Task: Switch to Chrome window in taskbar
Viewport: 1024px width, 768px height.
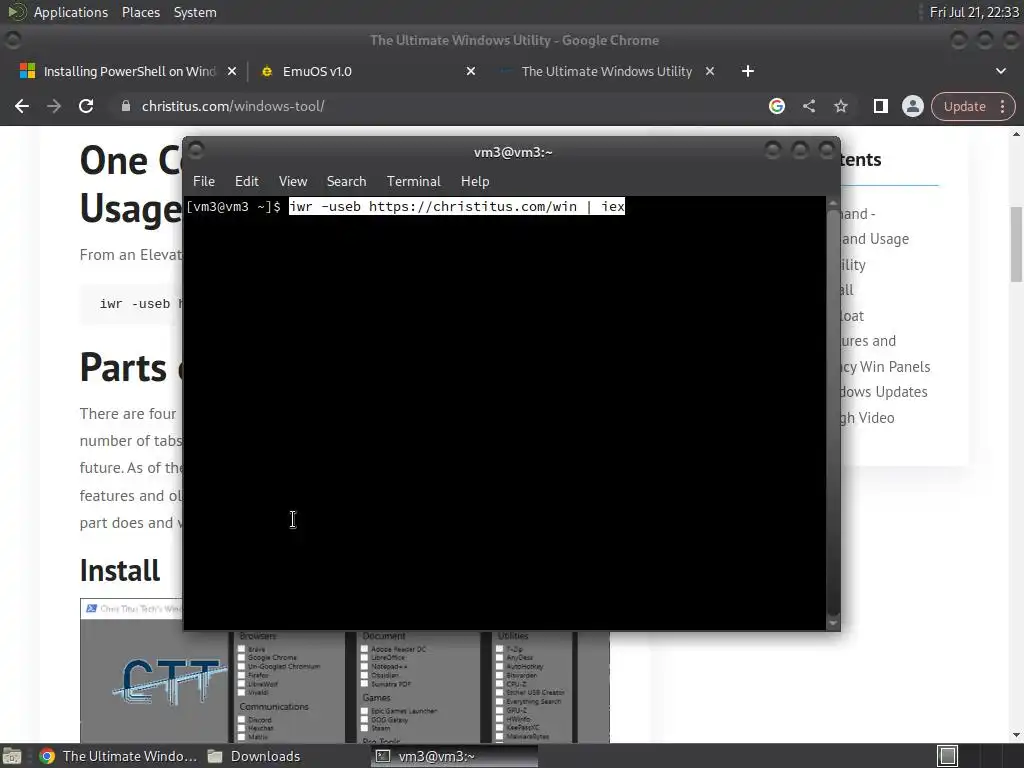Action: pyautogui.click(x=118, y=756)
